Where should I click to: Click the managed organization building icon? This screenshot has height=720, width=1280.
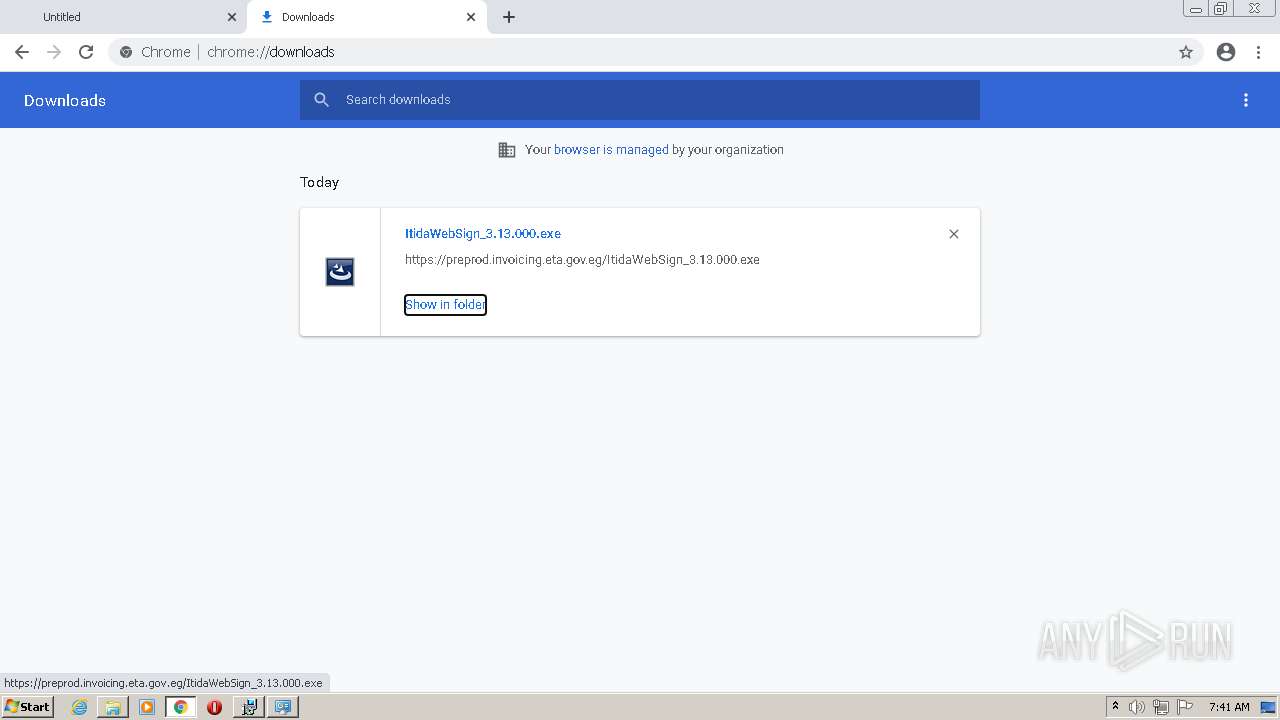[x=507, y=150]
